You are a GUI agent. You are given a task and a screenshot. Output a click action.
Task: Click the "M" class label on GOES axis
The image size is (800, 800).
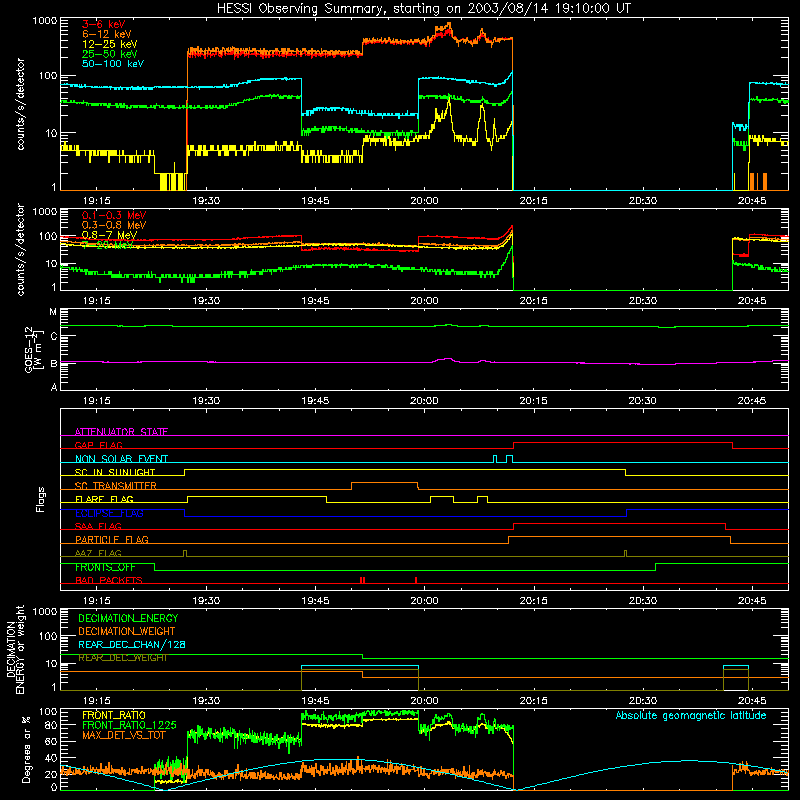tap(53, 312)
